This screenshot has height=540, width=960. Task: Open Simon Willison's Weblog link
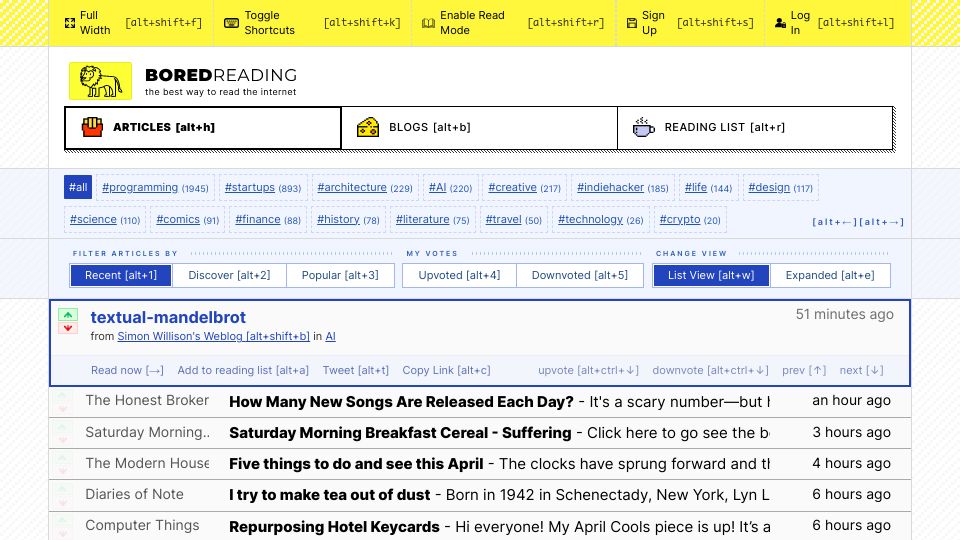(213, 336)
